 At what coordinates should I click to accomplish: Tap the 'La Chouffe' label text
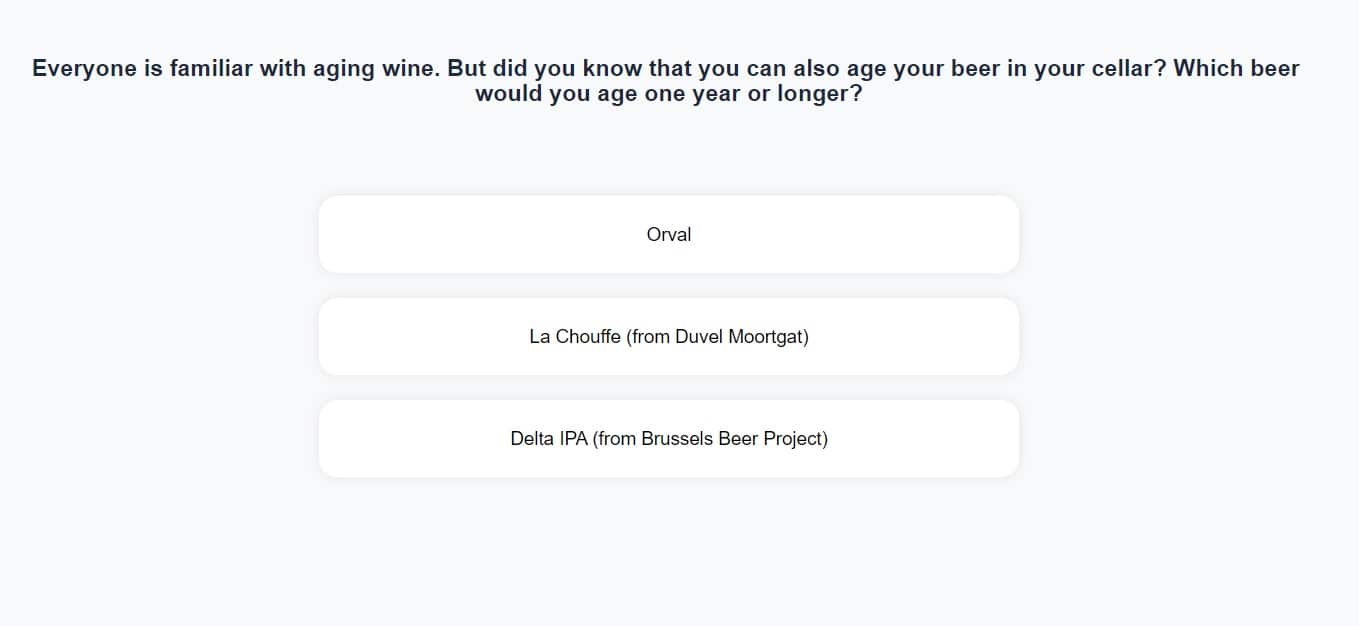pos(574,337)
